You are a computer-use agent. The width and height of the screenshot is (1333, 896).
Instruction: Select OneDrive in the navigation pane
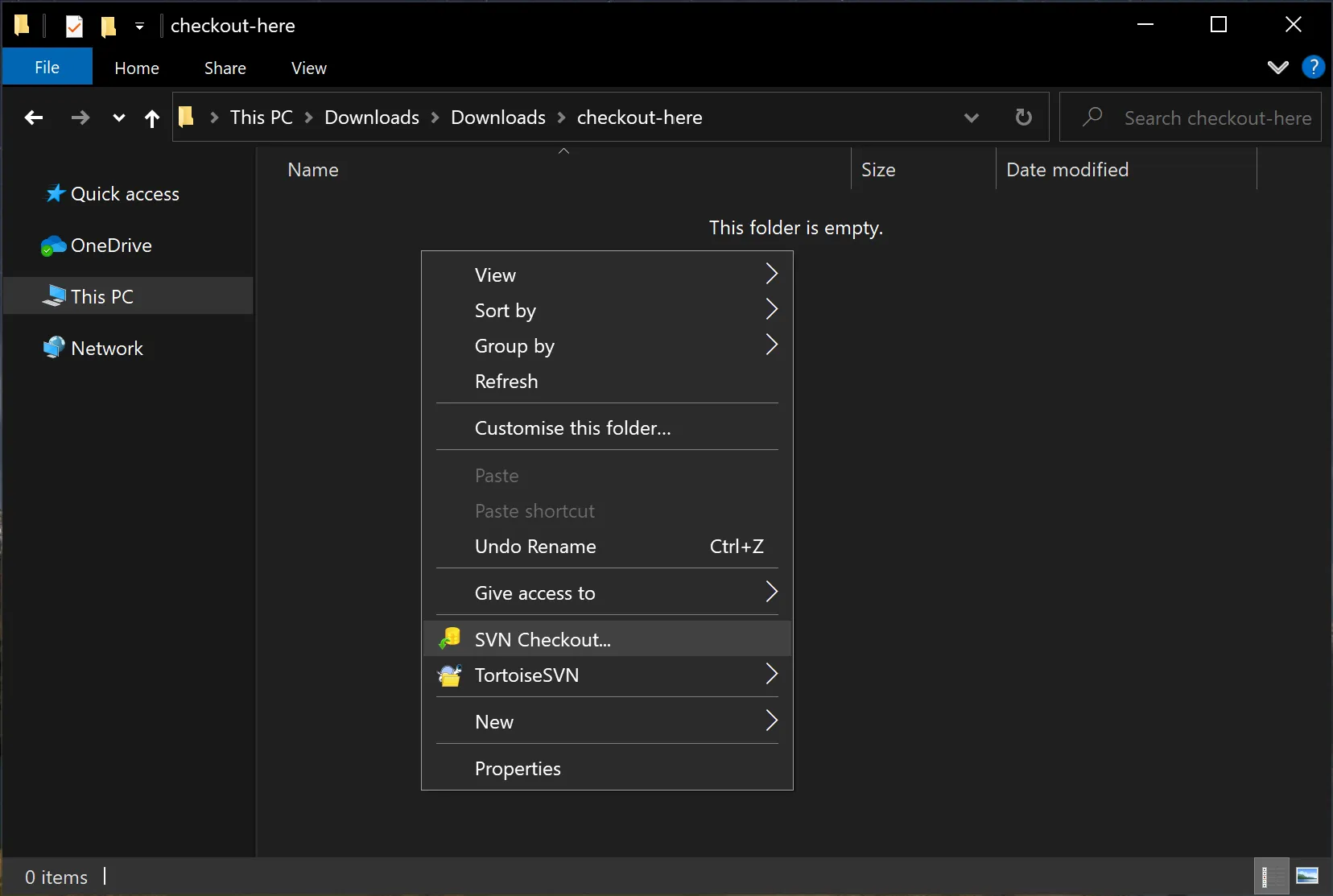click(111, 246)
